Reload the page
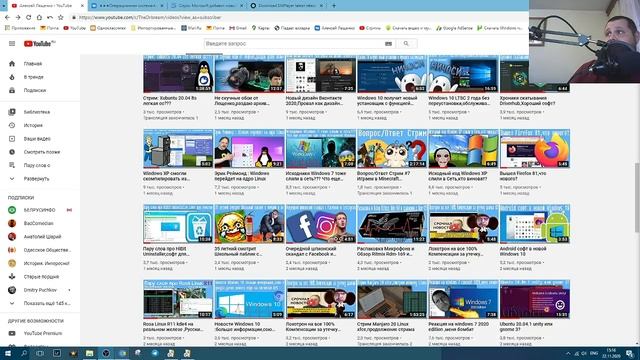The height and width of the screenshot is (360, 640). tap(29, 18)
